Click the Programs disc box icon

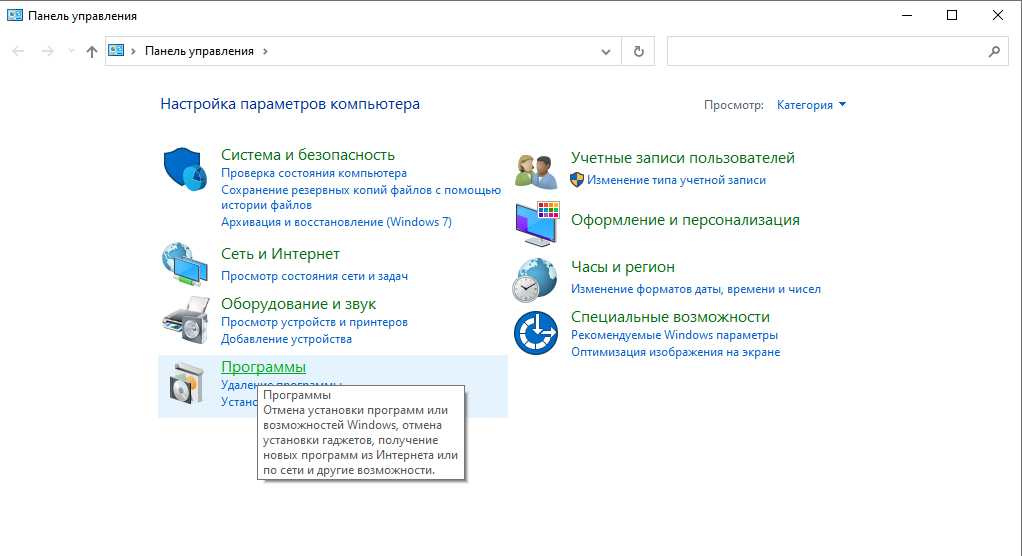point(187,383)
